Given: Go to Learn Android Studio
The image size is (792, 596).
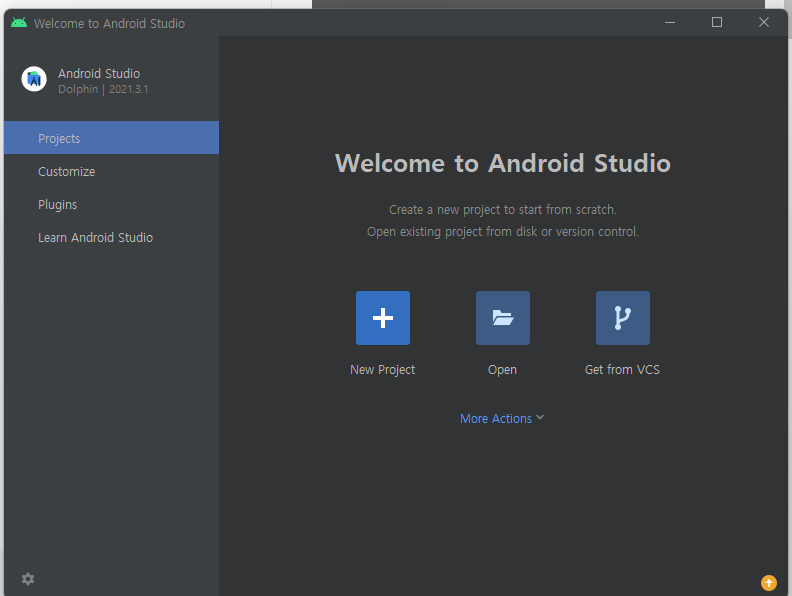Looking at the screenshot, I should (x=112, y=237).
